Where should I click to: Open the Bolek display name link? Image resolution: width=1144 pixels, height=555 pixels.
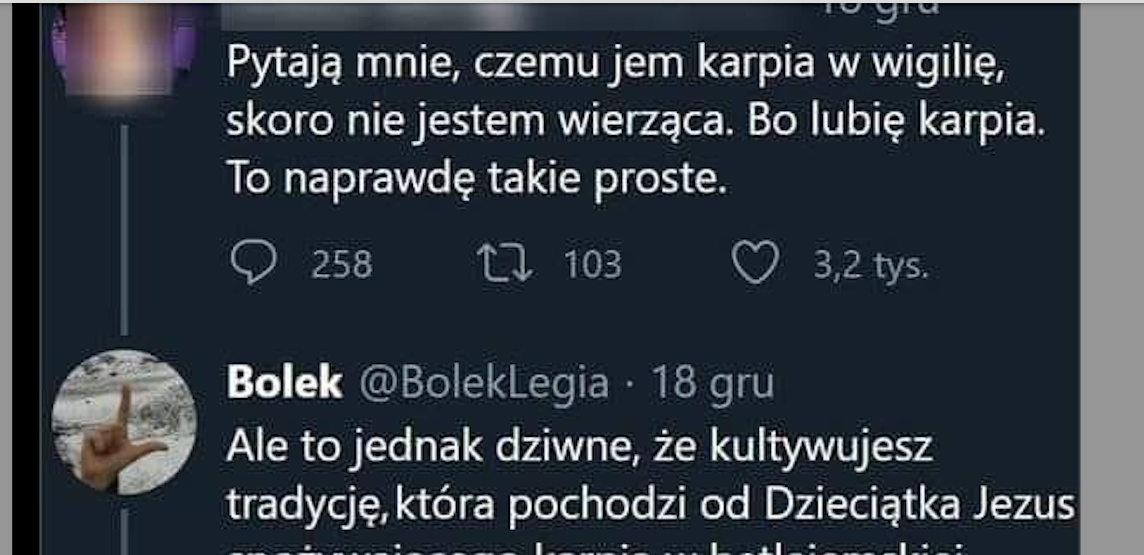(x=285, y=383)
